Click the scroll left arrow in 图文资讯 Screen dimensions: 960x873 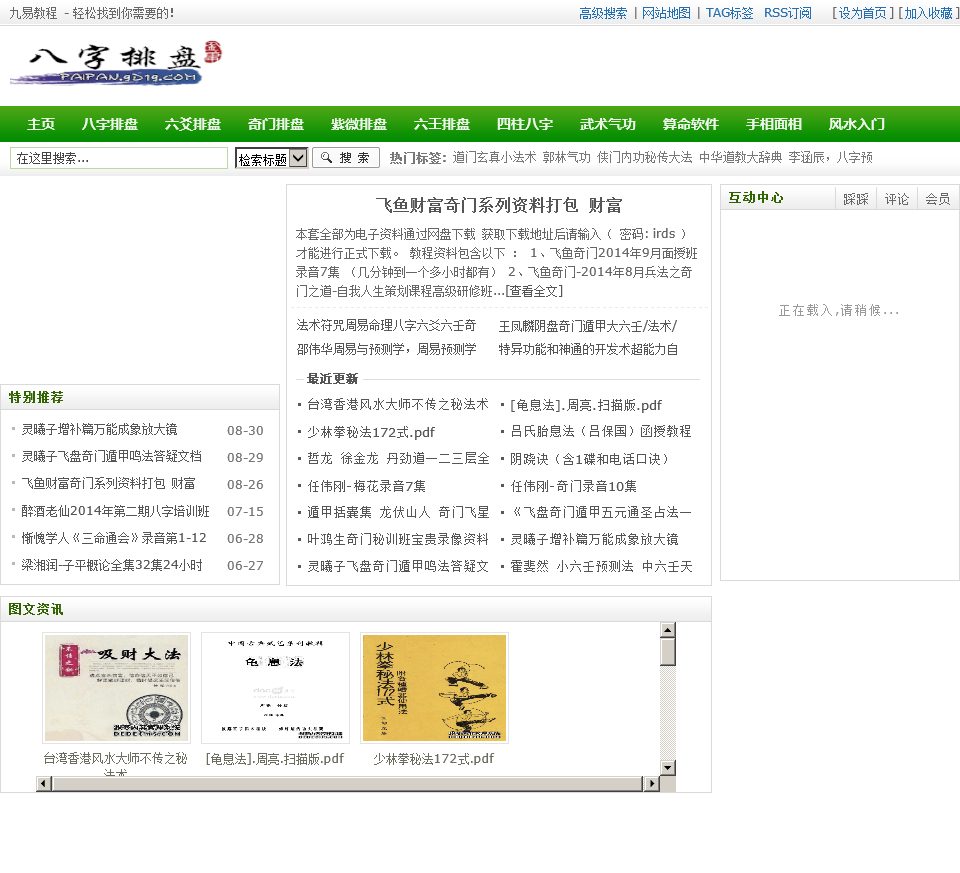pyautogui.click(x=43, y=784)
